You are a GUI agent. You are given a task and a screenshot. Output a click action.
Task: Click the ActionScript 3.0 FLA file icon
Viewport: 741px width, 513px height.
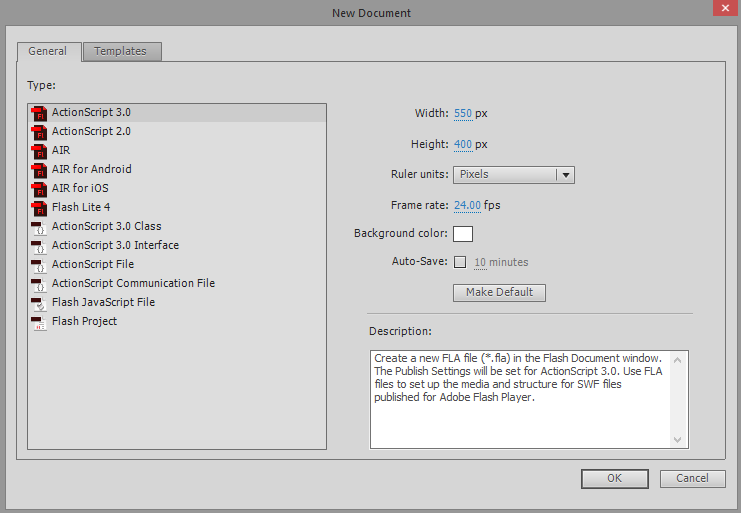39,113
